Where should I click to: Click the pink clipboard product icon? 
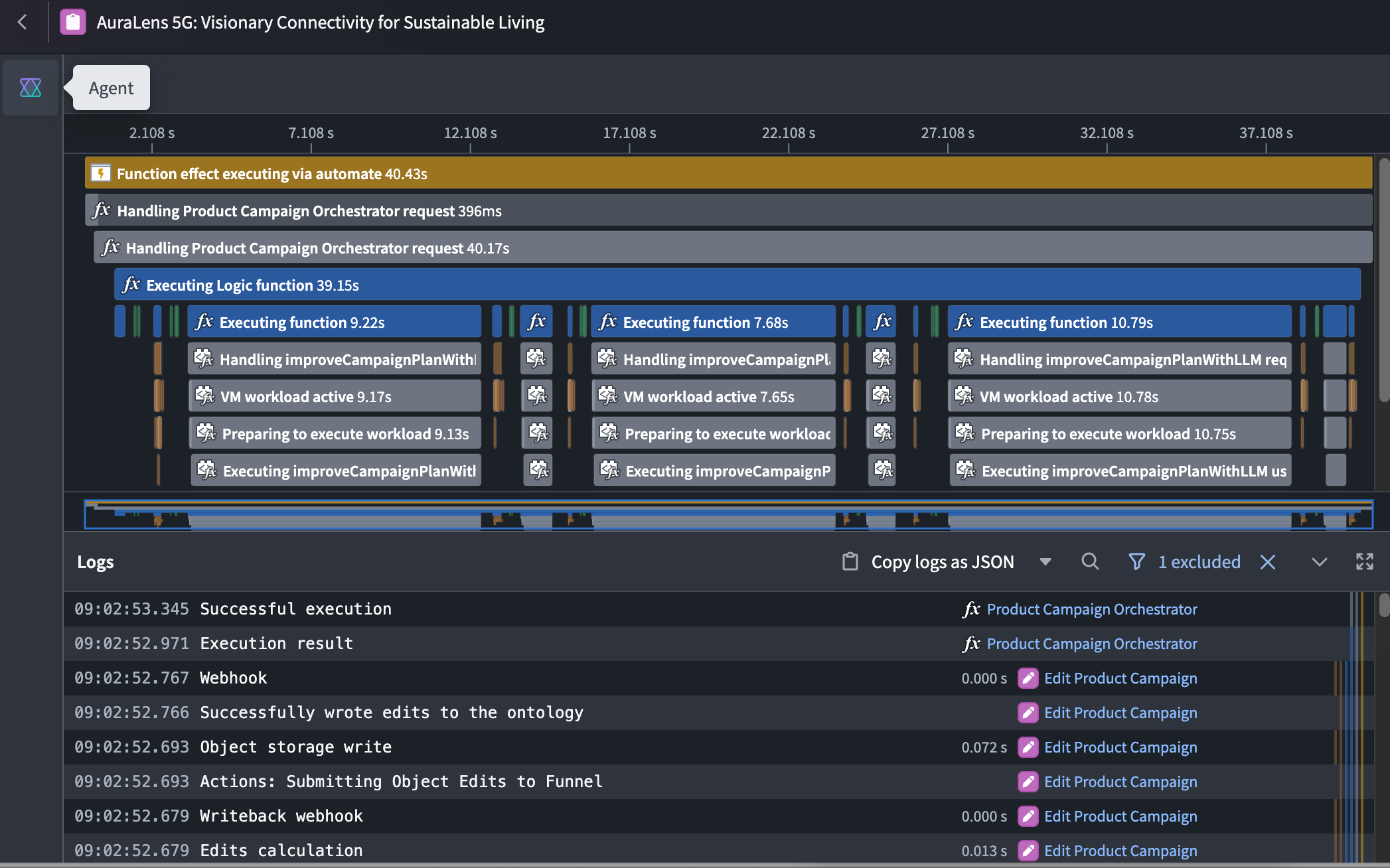tap(73, 22)
